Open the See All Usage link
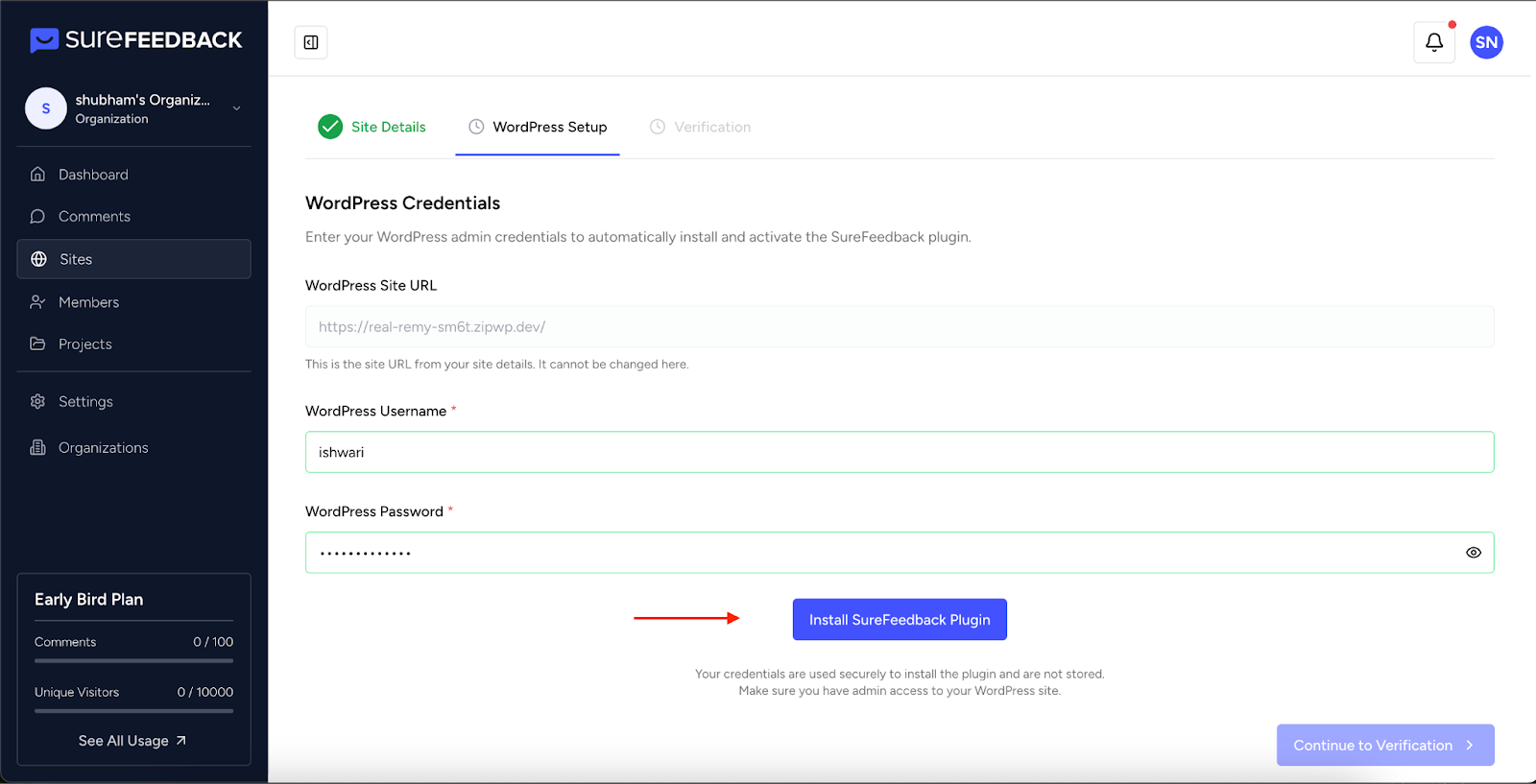Screen dimensions: 1536x784 coord(132,741)
